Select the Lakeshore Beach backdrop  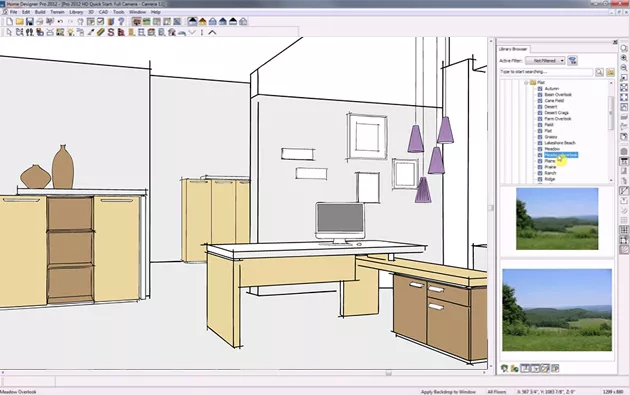560,143
